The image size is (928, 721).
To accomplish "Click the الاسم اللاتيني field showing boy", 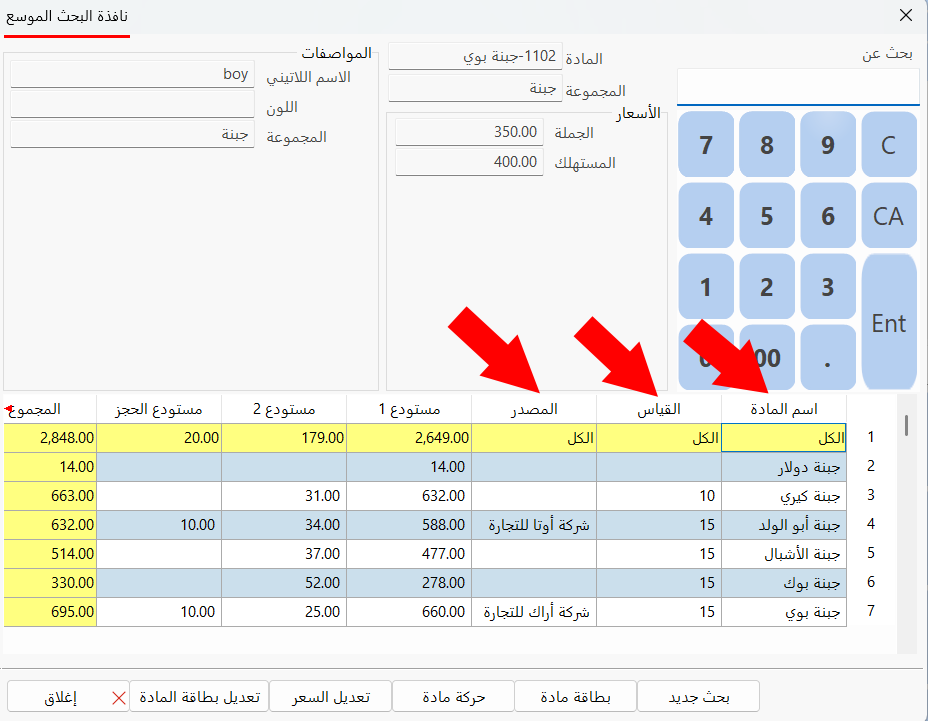I will [x=130, y=75].
